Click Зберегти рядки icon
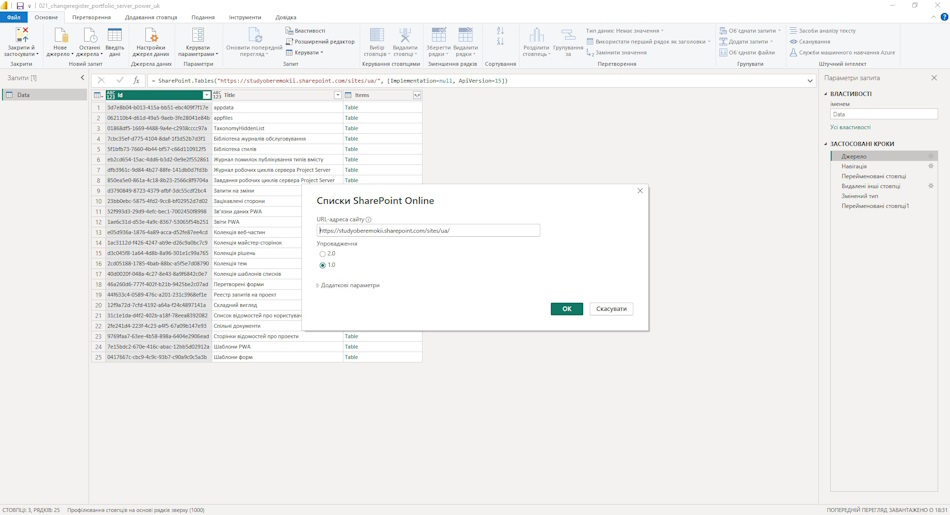The height and width of the screenshot is (515, 950). (439, 35)
